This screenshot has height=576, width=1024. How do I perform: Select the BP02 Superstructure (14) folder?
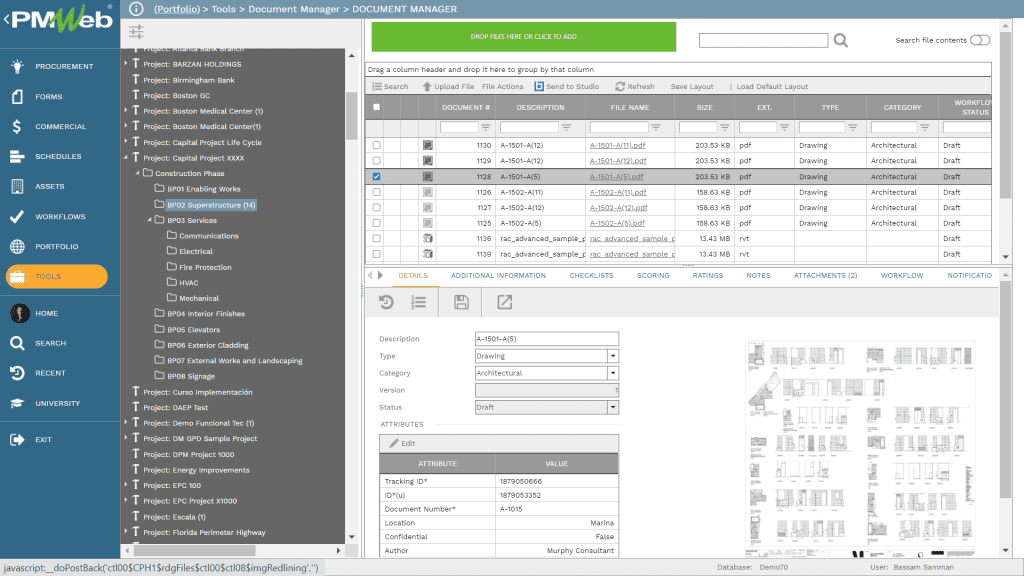211,204
